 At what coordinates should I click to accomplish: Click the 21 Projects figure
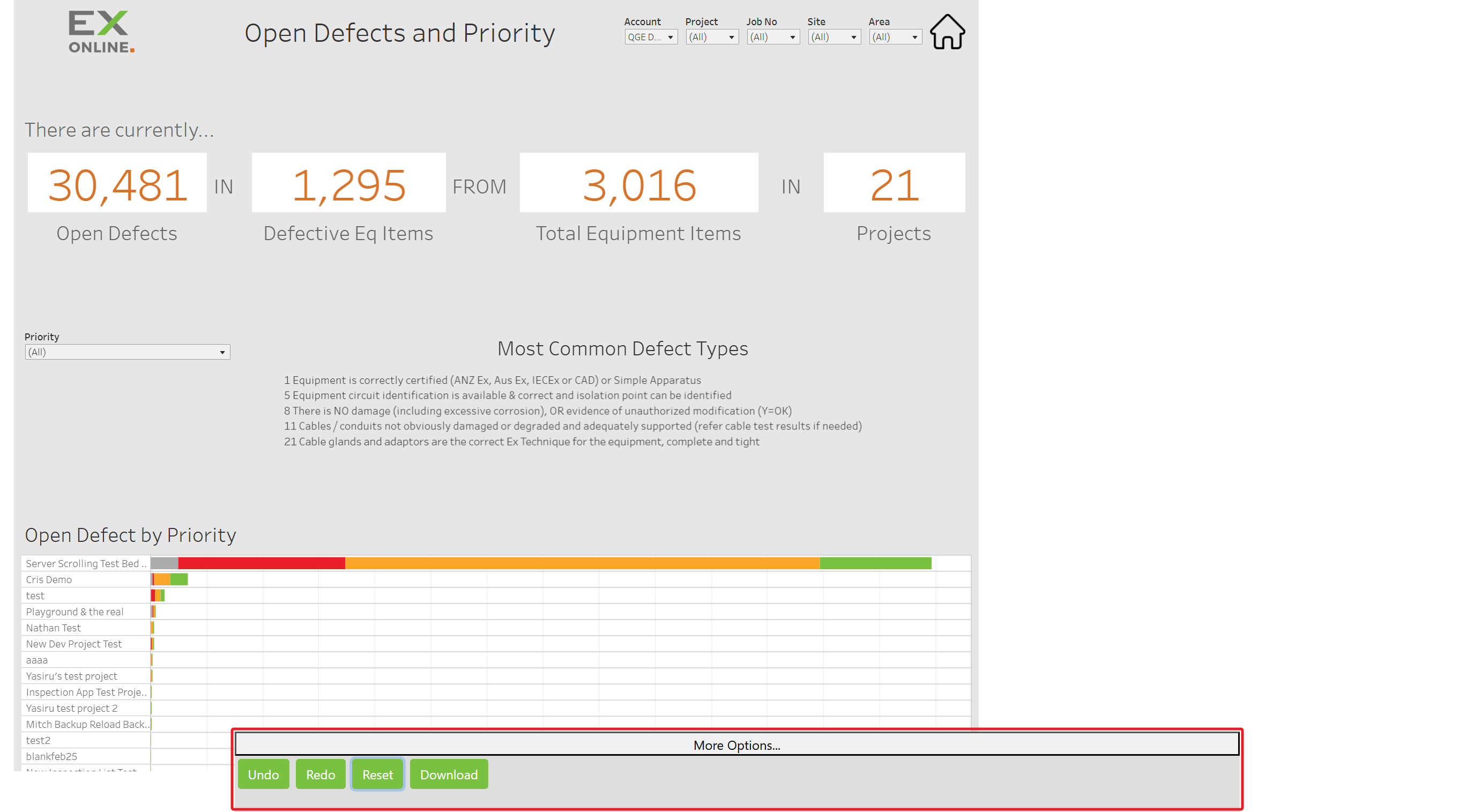click(x=894, y=185)
